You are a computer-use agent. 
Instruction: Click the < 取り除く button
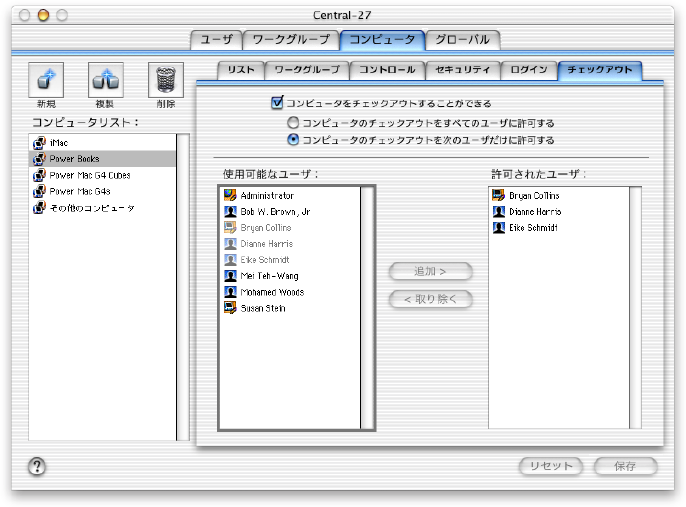point(430,299)
